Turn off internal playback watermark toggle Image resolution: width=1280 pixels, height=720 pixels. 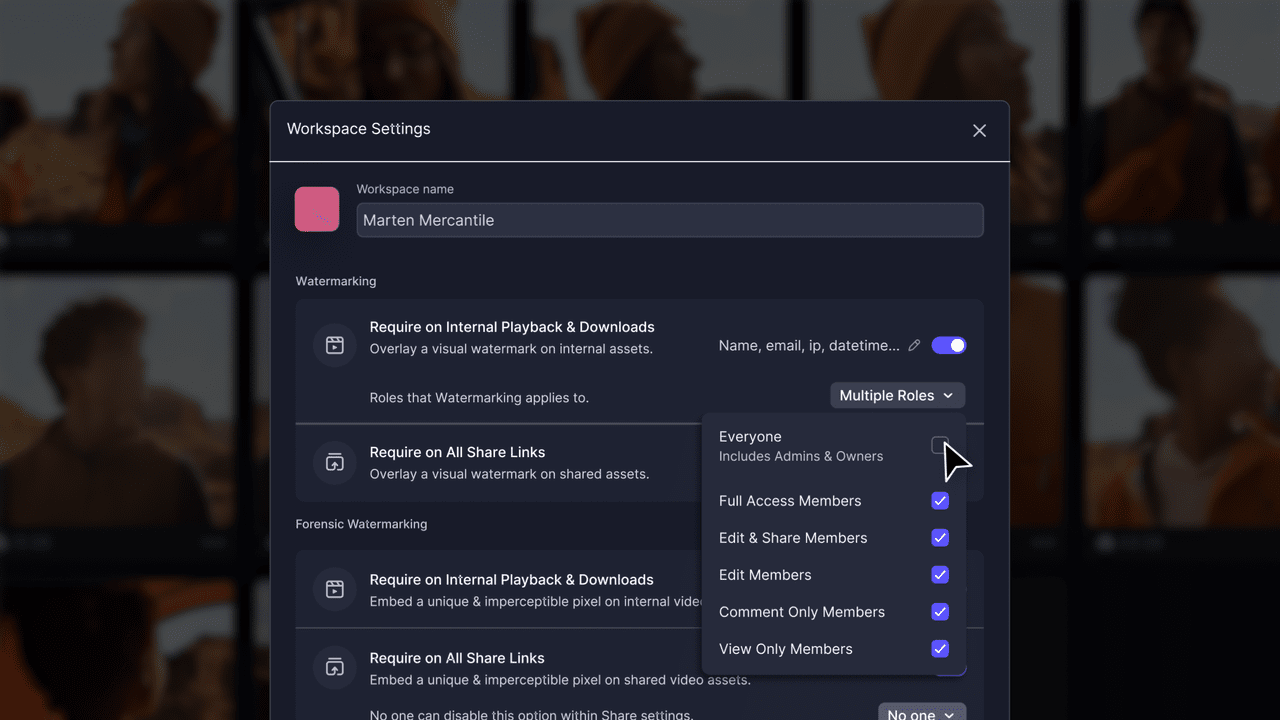pos(948,346)
